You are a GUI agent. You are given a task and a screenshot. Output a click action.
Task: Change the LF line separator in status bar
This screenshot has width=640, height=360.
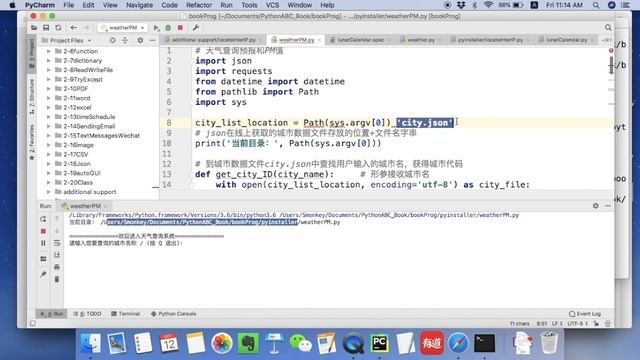click(x=557, y=324)
